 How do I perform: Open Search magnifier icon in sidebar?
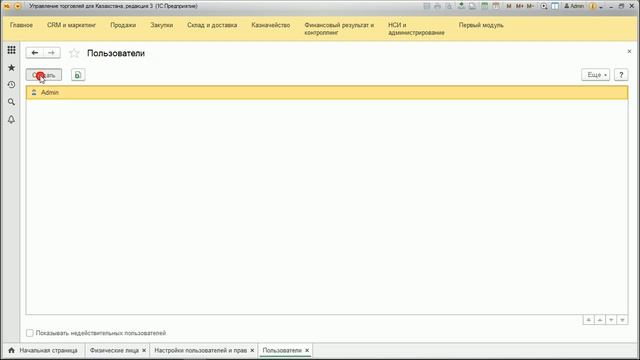11,102
